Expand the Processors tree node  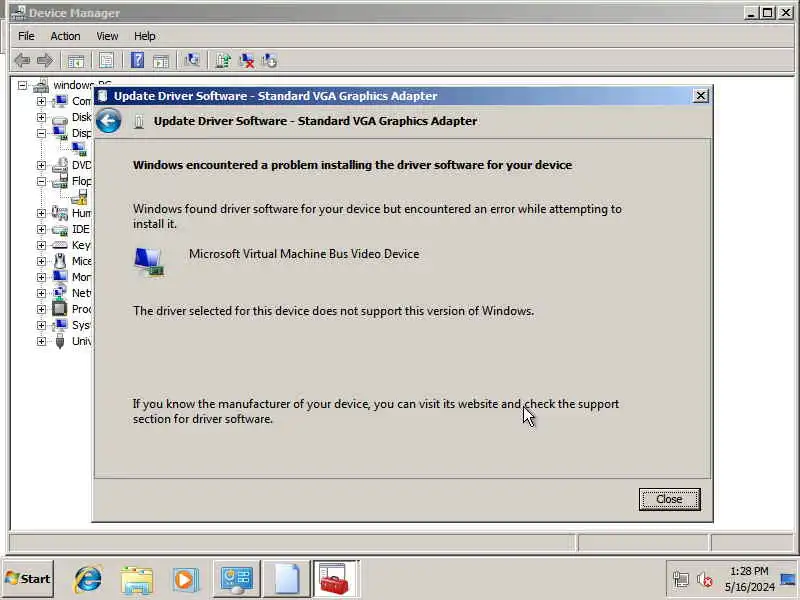pos(41,309)
